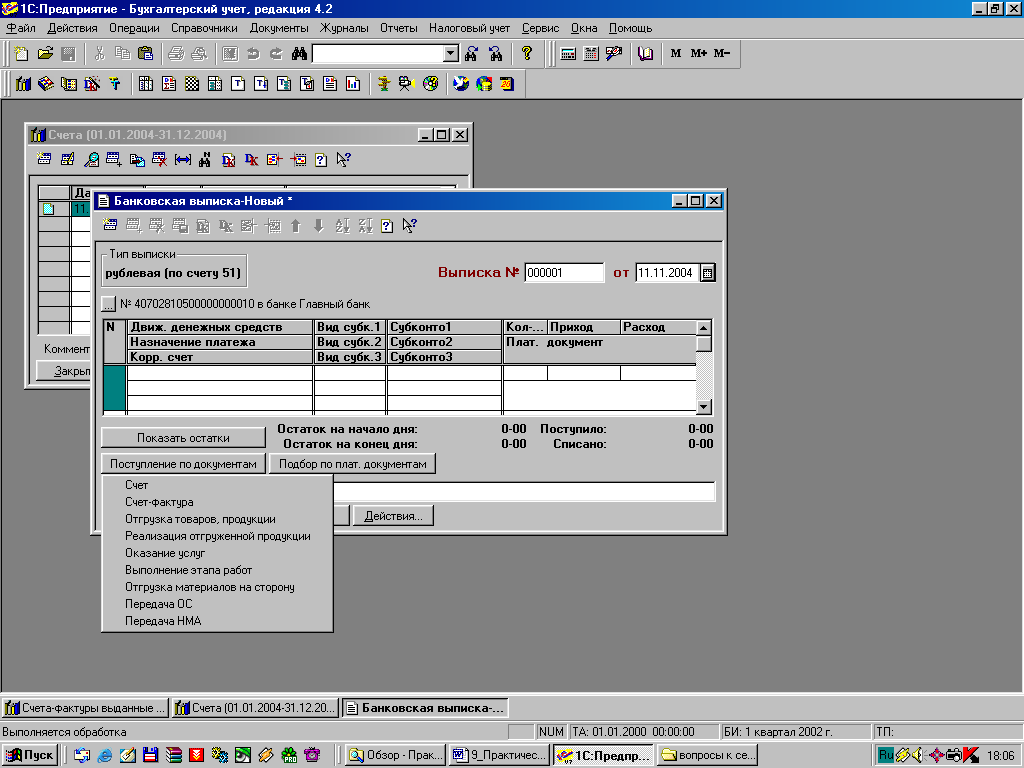Click the Paste clipboard icon
Image resolution: width=1024 pixels, height=768 pixels.
click(x=146, y=54)
